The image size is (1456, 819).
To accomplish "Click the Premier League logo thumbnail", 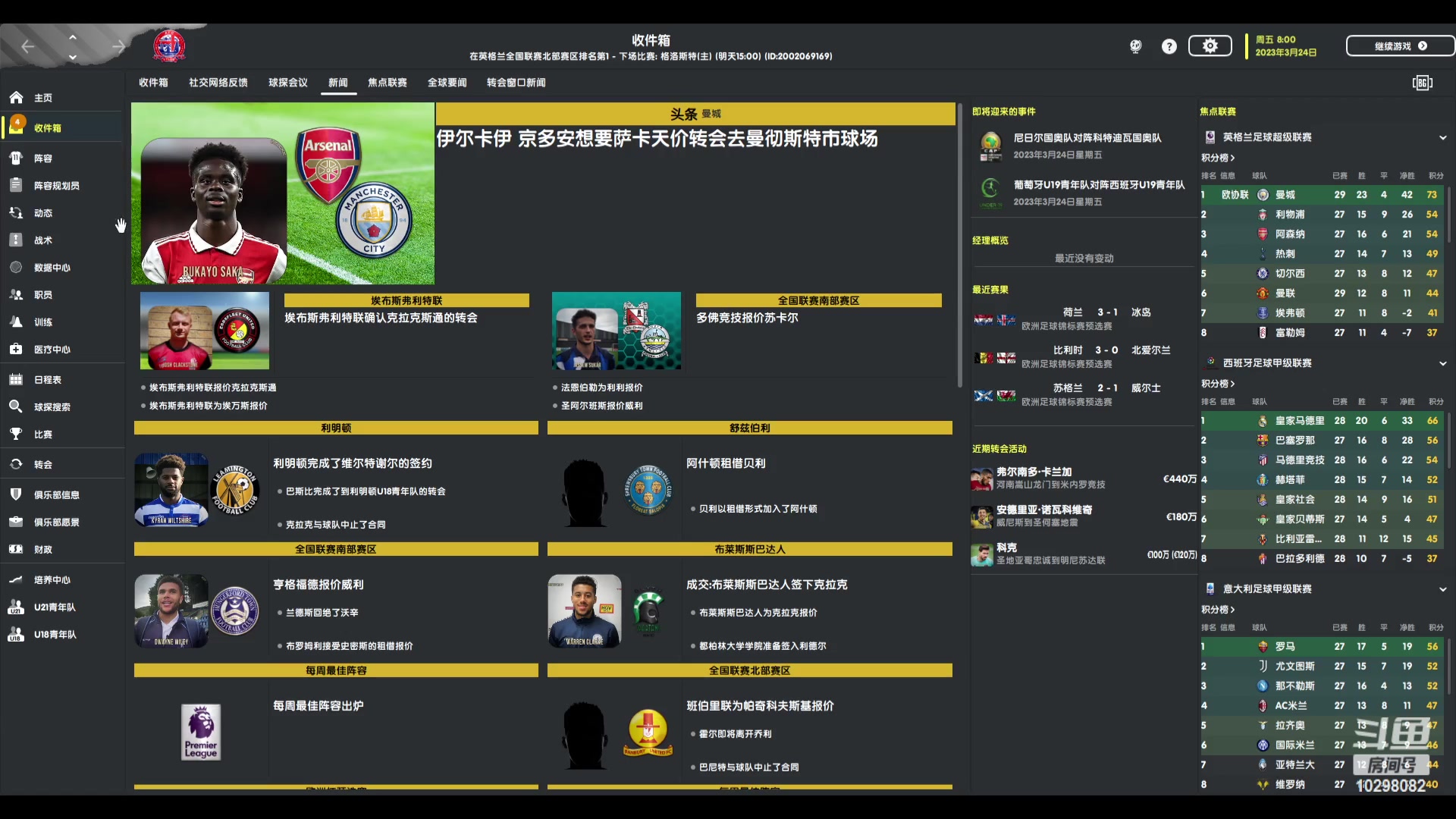I will 201,732.
